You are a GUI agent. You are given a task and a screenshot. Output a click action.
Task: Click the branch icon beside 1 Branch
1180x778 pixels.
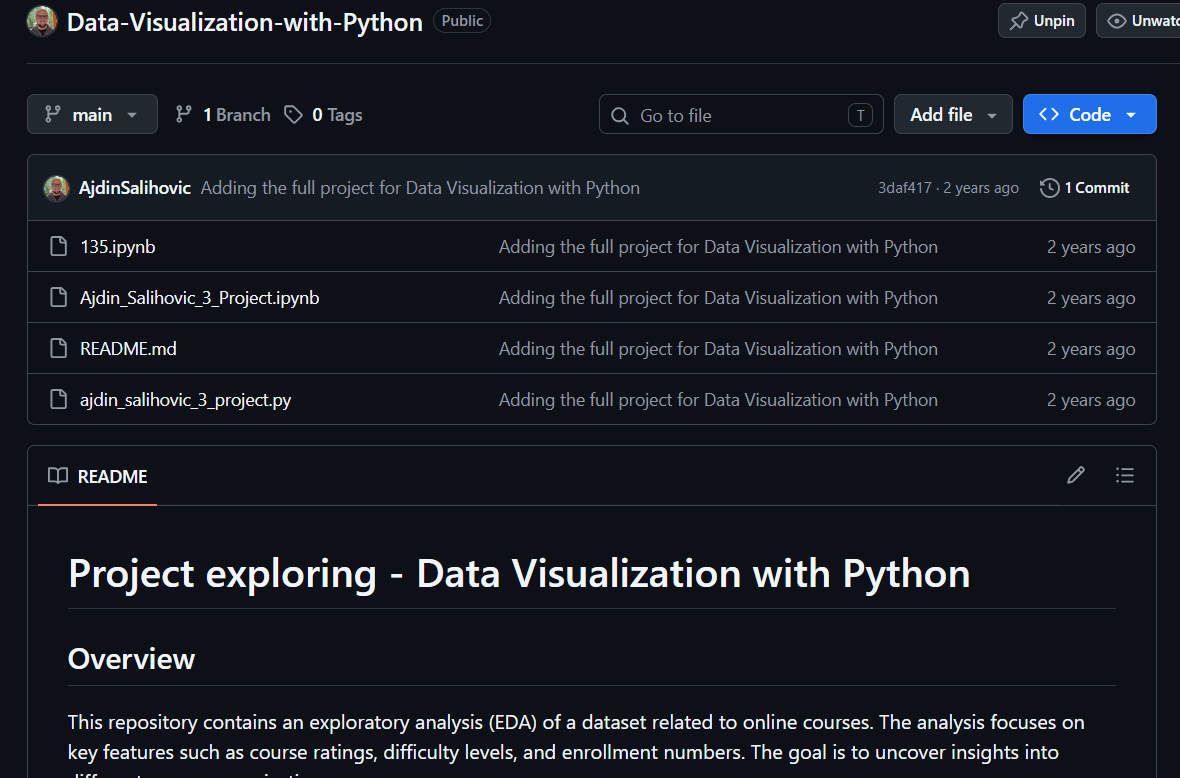[x=184, y=114]
